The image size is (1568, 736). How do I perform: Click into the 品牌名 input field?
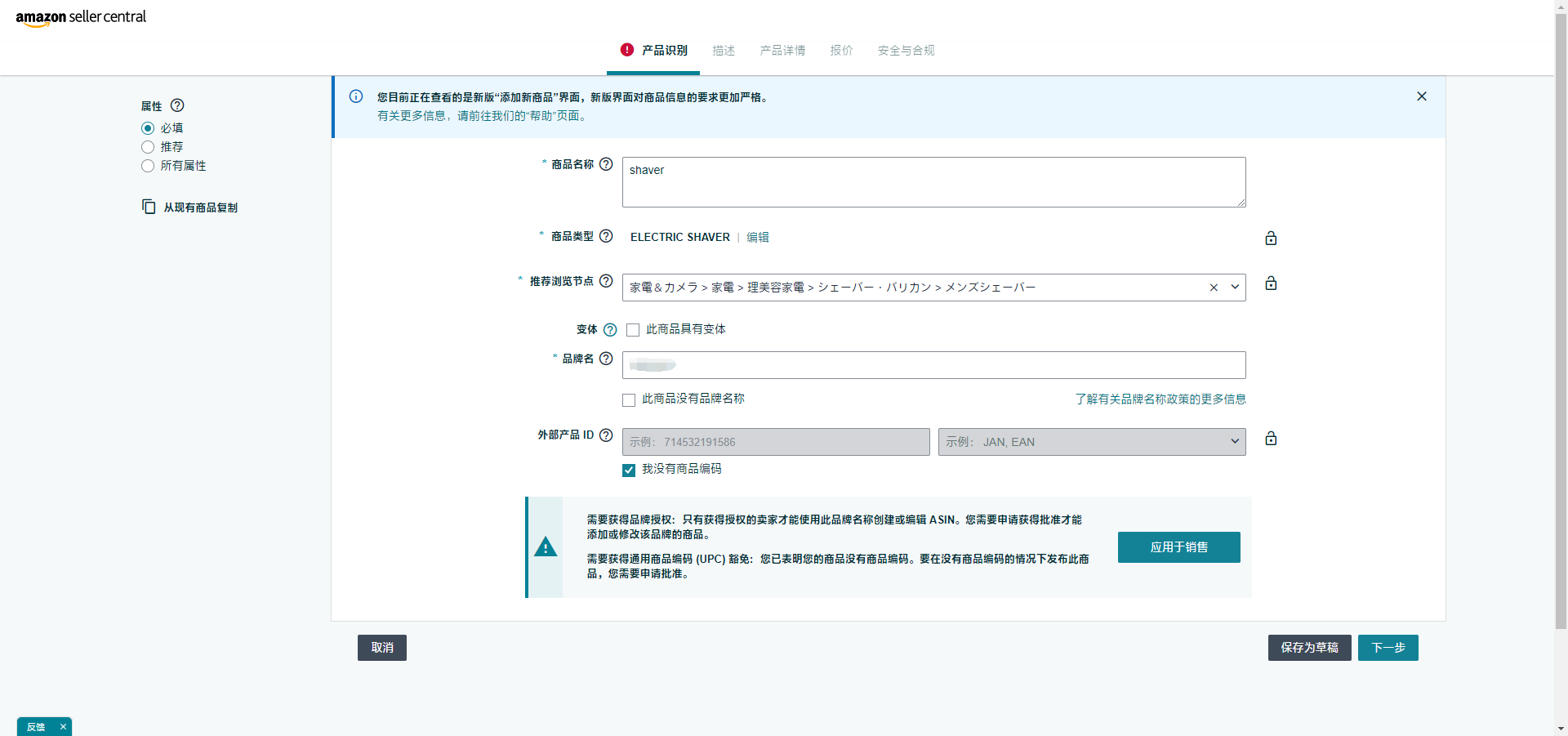[x=933, y=365]
